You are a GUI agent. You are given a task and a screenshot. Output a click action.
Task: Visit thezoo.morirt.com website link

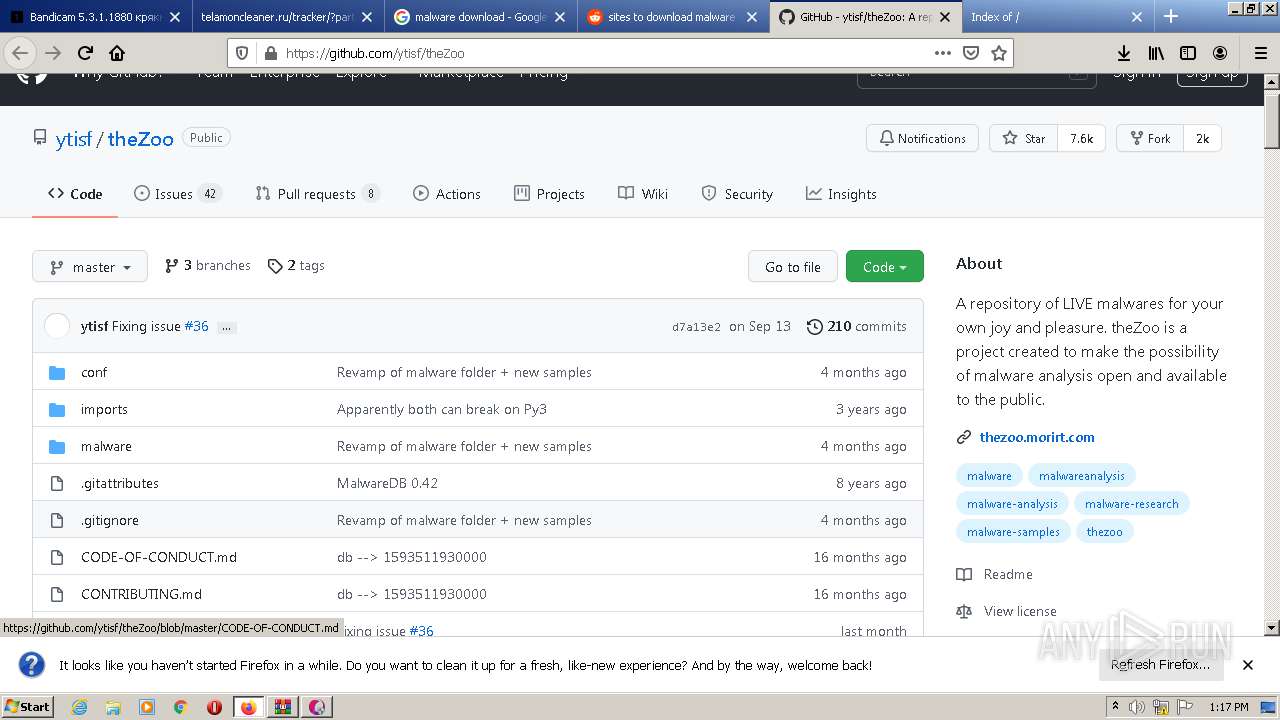click(1037, 437)
